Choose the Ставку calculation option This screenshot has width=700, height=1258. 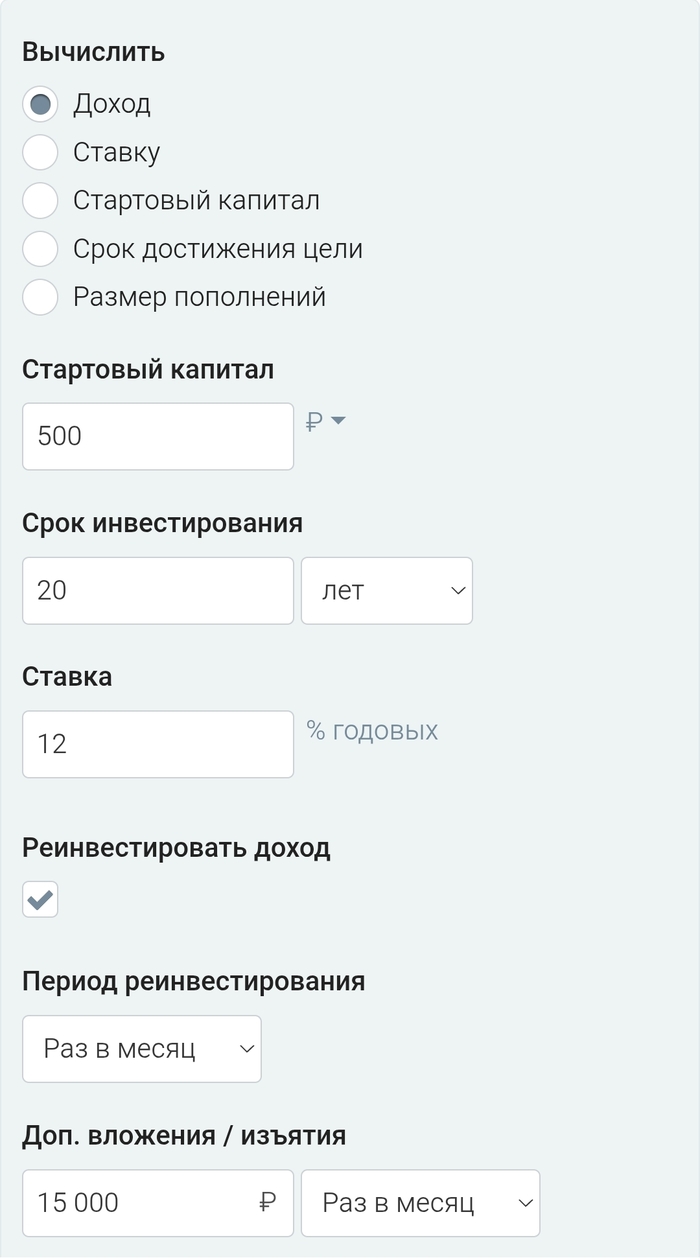point(40,152)
